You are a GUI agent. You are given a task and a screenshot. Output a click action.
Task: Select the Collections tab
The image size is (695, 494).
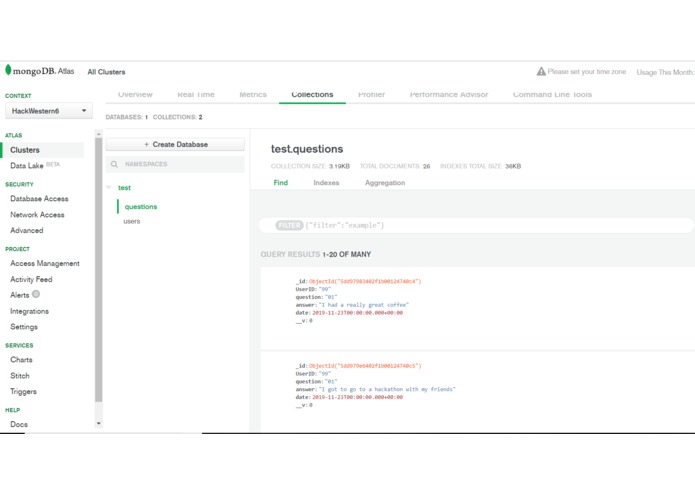click(x=312, y=94)
